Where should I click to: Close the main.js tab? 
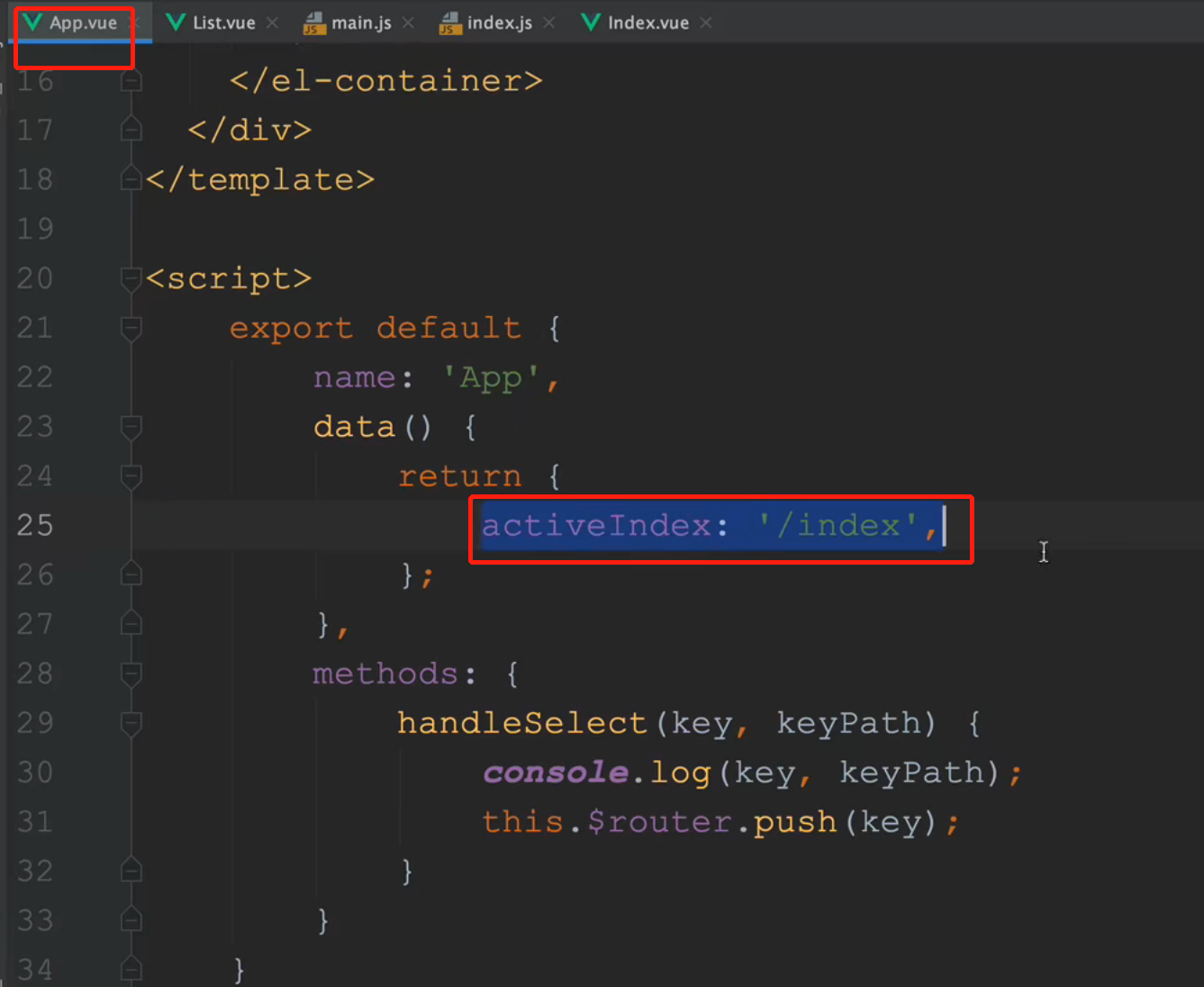409,23
